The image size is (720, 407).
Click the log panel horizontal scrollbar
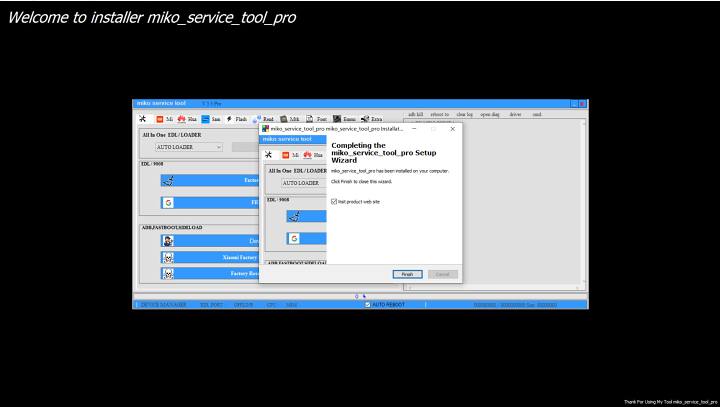pyautogui.click(x=494, y=288)
